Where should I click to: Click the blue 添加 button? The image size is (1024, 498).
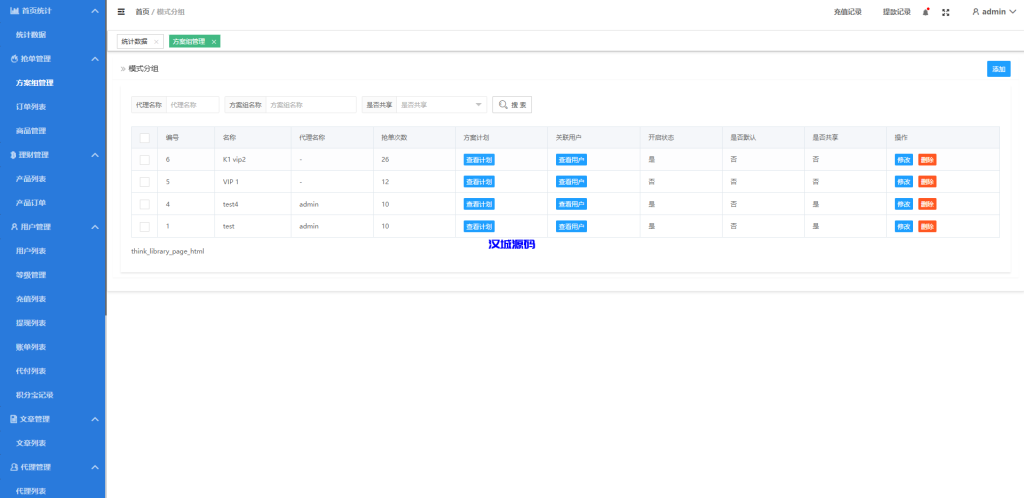click(998, 69)
